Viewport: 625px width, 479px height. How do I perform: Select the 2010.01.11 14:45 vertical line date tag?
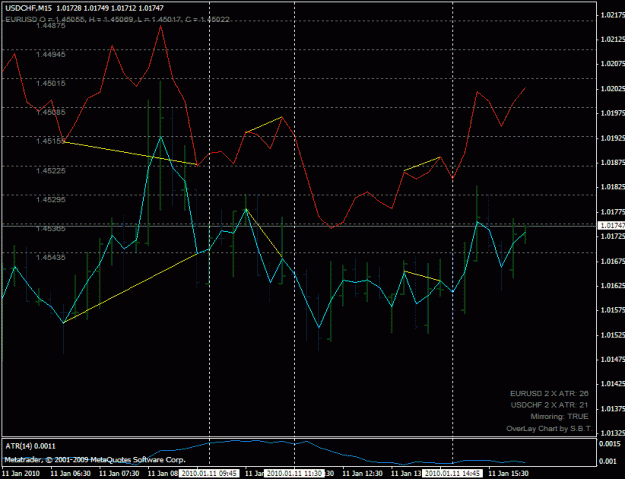point(452,473)
